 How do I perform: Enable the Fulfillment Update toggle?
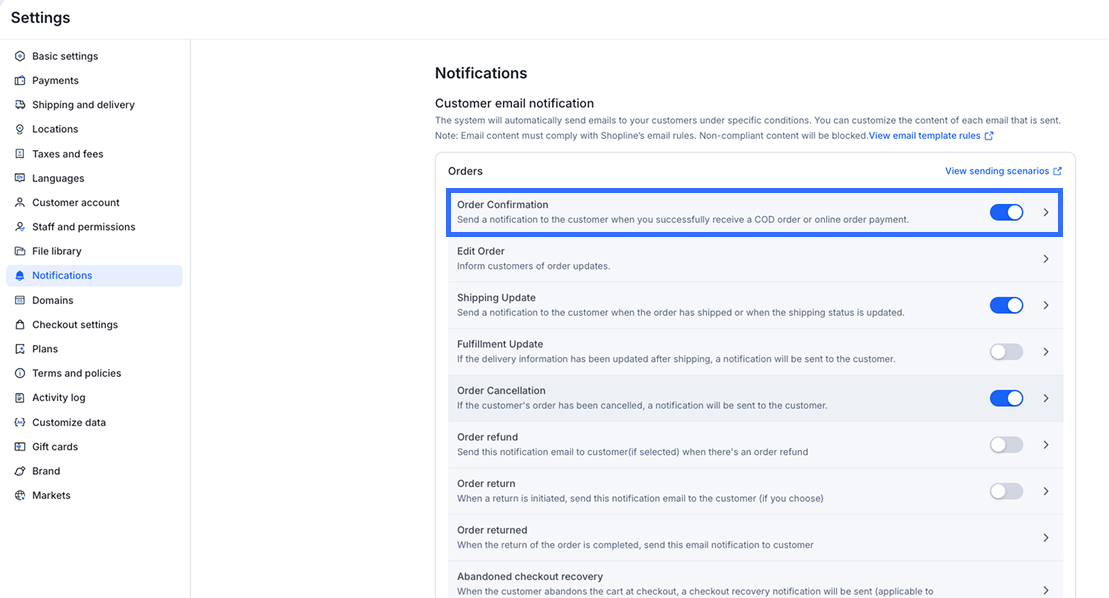pyautogui.click(x=1006, y=352)
